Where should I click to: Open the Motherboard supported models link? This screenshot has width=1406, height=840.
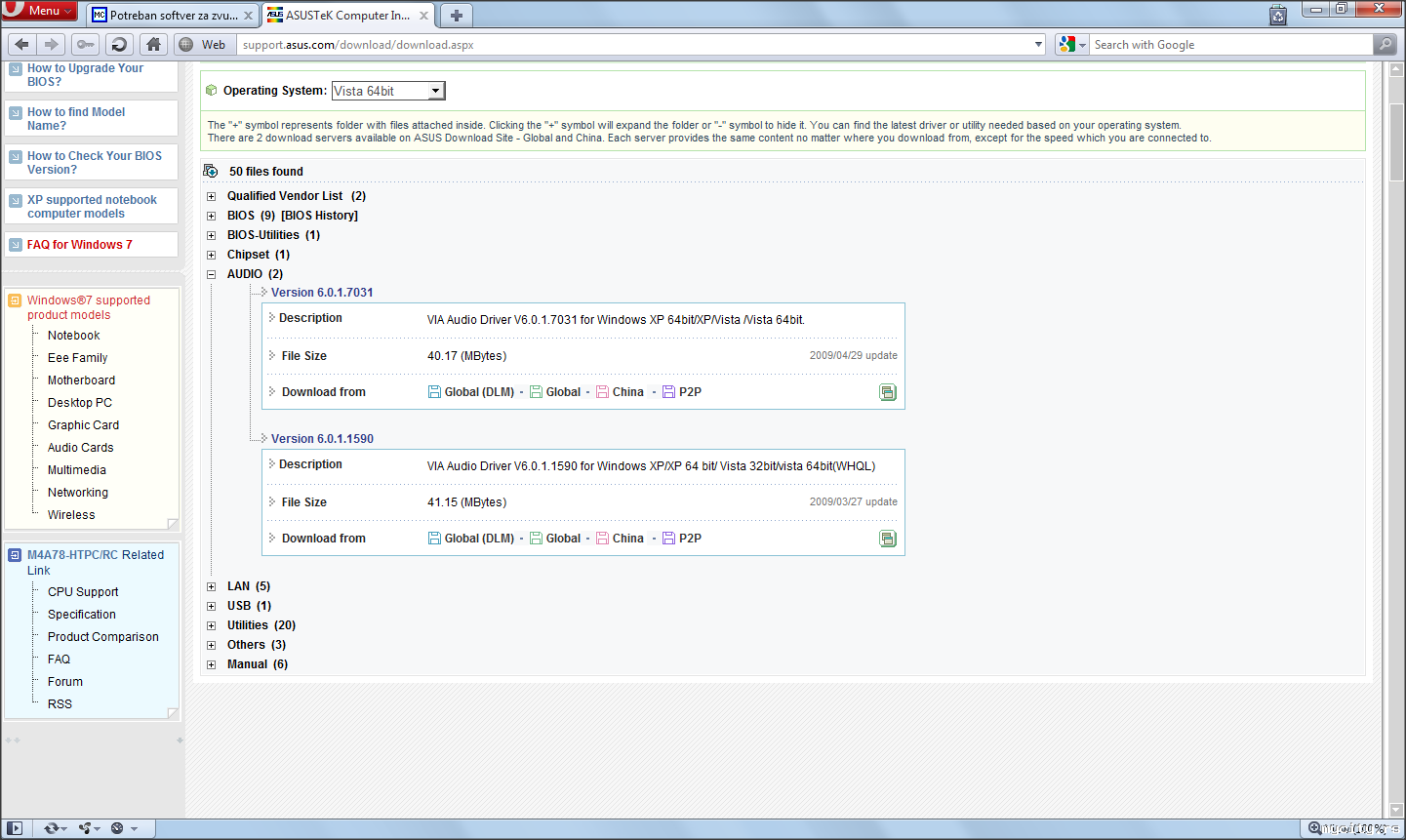[81, 380]
